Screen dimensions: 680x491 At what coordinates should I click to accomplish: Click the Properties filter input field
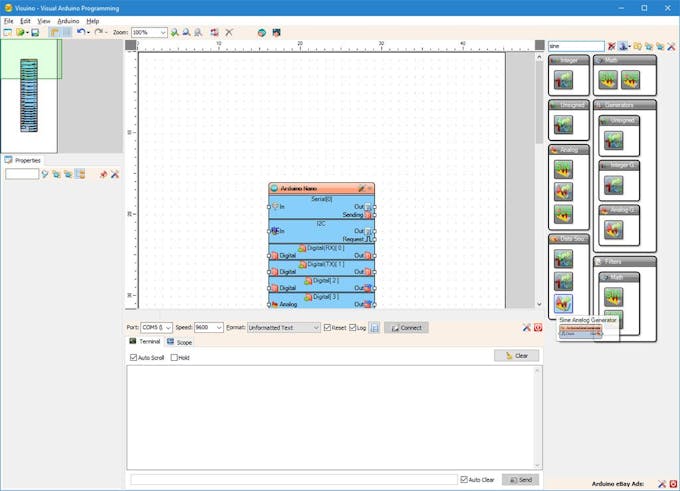[x=22, y=174]
